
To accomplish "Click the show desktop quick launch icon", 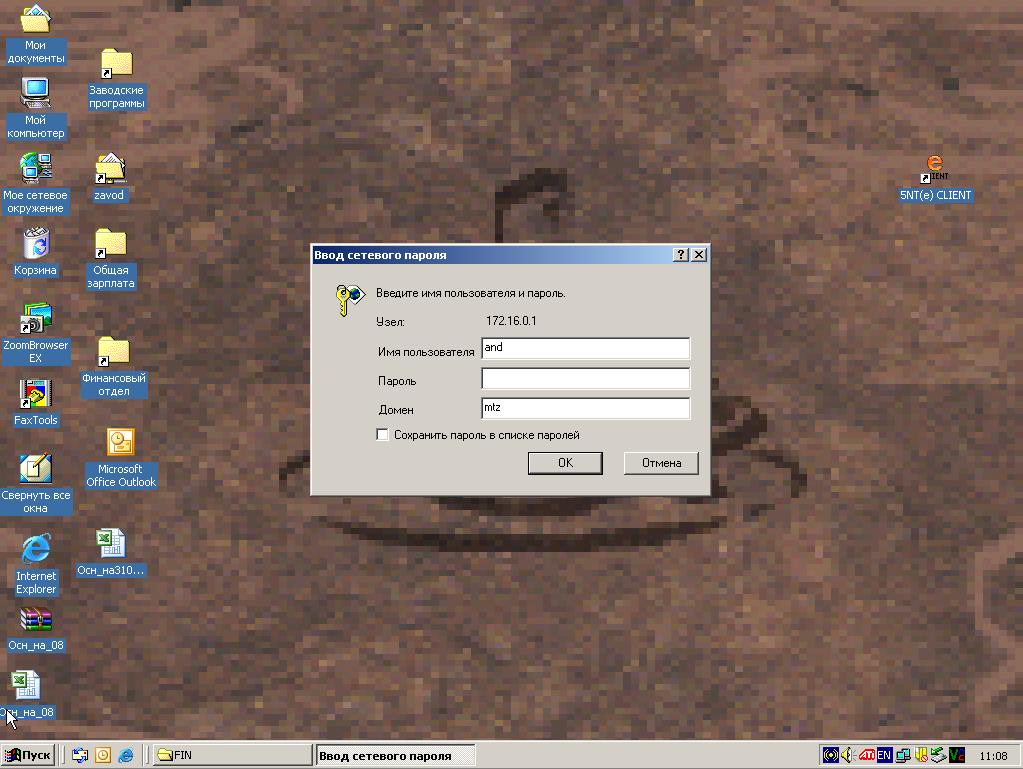I will pos(80,755).
